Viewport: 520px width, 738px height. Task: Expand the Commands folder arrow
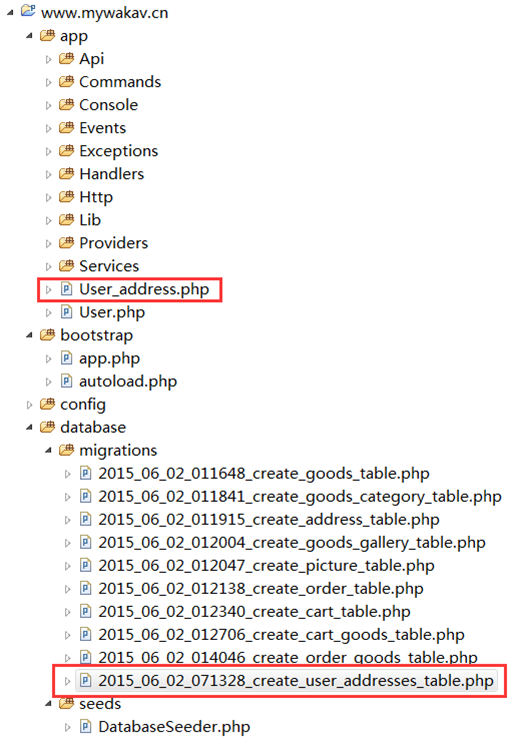pos(48,82)
